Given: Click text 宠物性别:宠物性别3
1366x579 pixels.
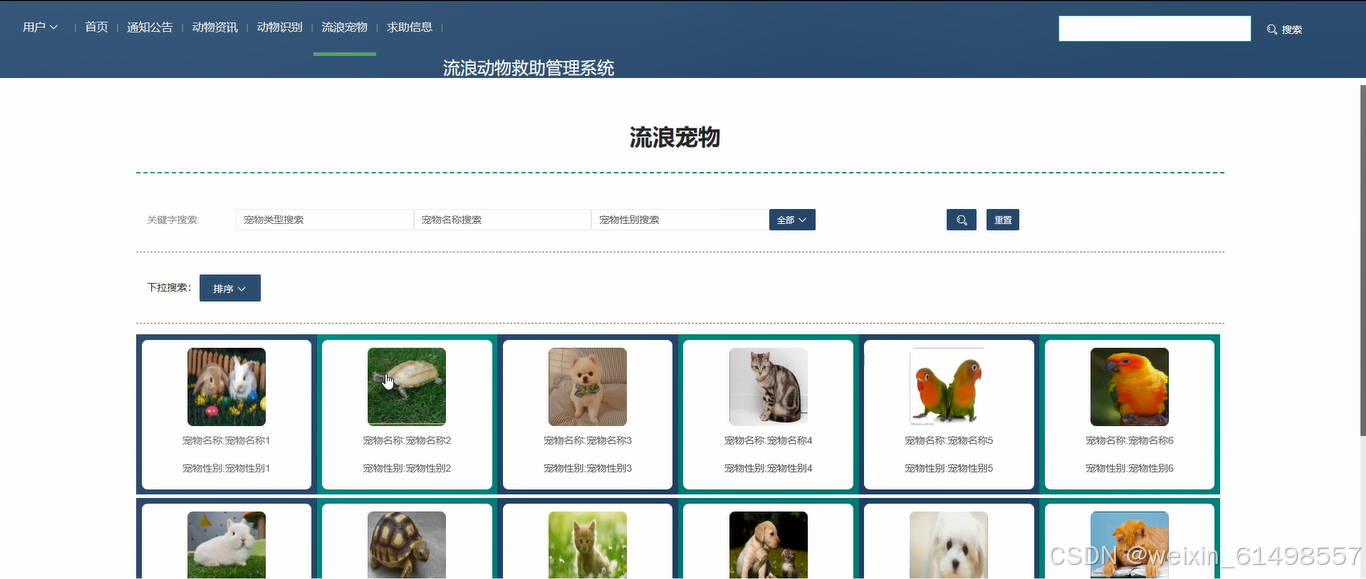Looking at the screenshot, I should [588, 469].
